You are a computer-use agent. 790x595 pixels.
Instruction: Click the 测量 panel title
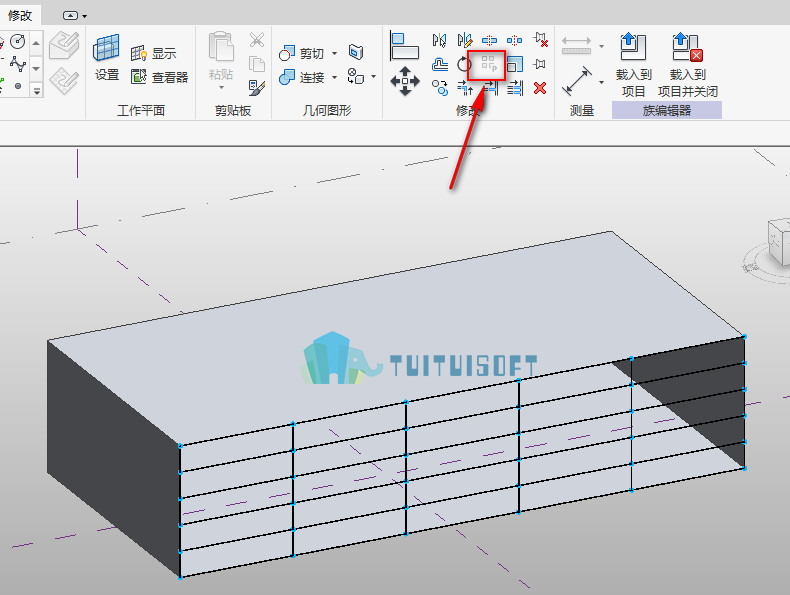coord(582,110)
